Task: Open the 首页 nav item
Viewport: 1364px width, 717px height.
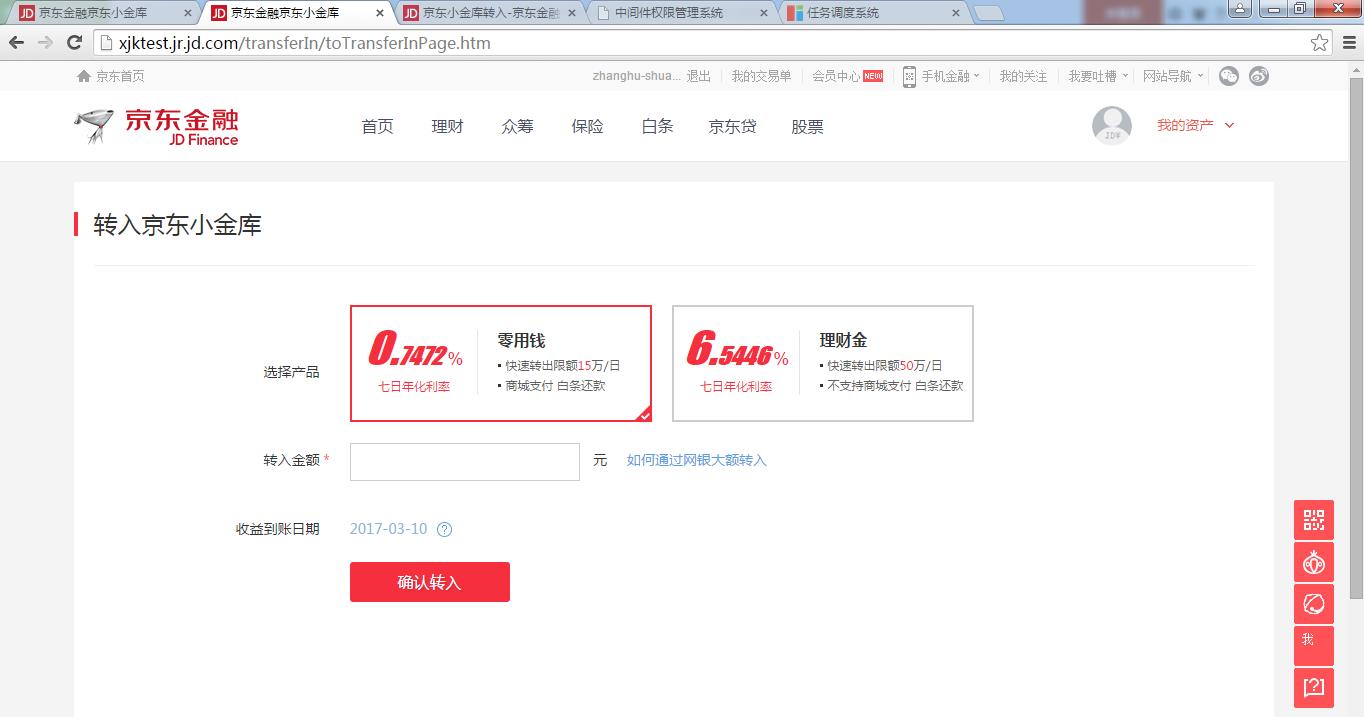Action: (378, 127)
